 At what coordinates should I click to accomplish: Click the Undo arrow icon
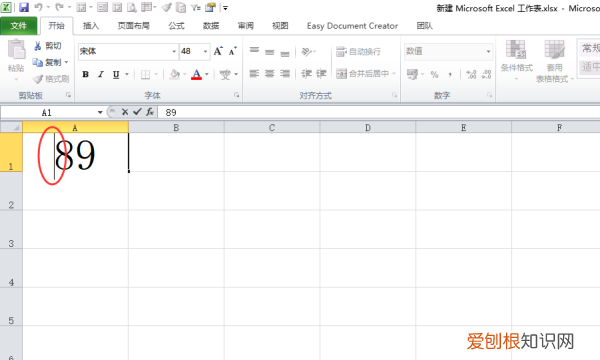click(x=39, y=7)
